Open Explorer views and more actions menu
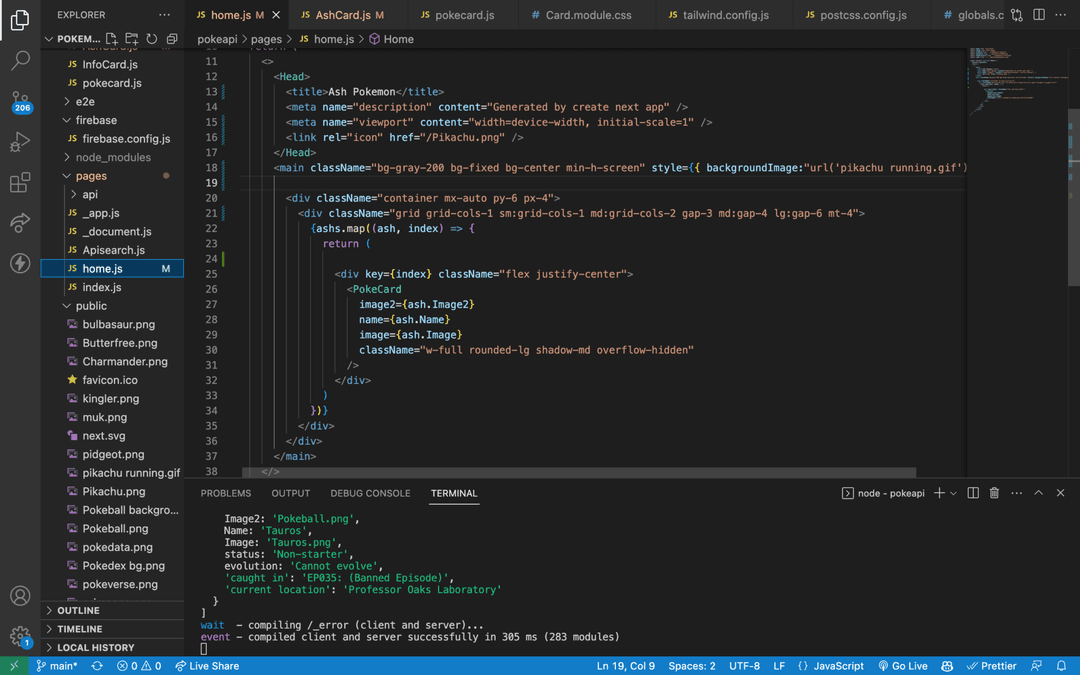This screenshot has width=1080, height=675. 164,14
